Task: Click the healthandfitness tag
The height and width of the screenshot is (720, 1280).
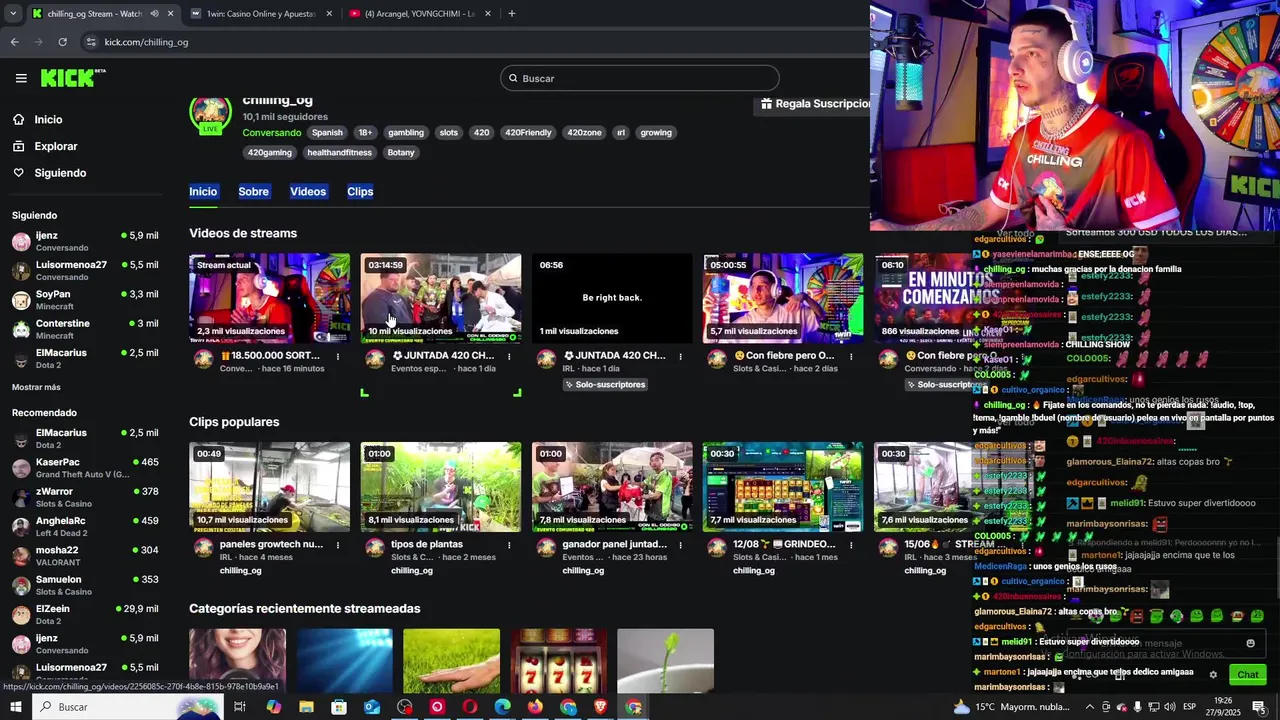Action: point(339,152)
